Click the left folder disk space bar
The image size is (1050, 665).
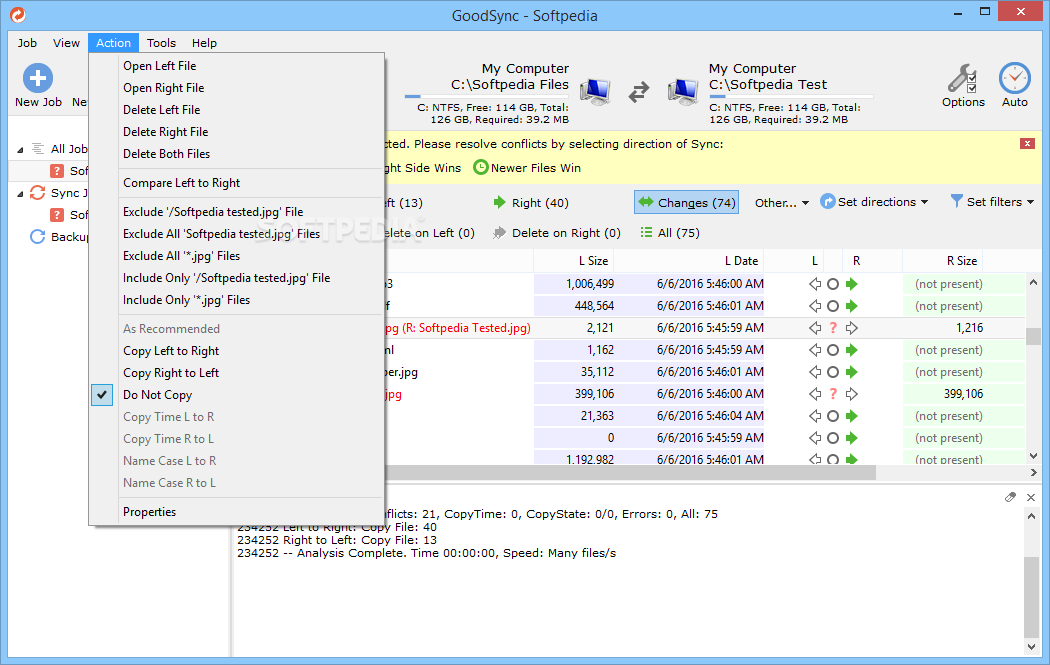pos(486,96)
